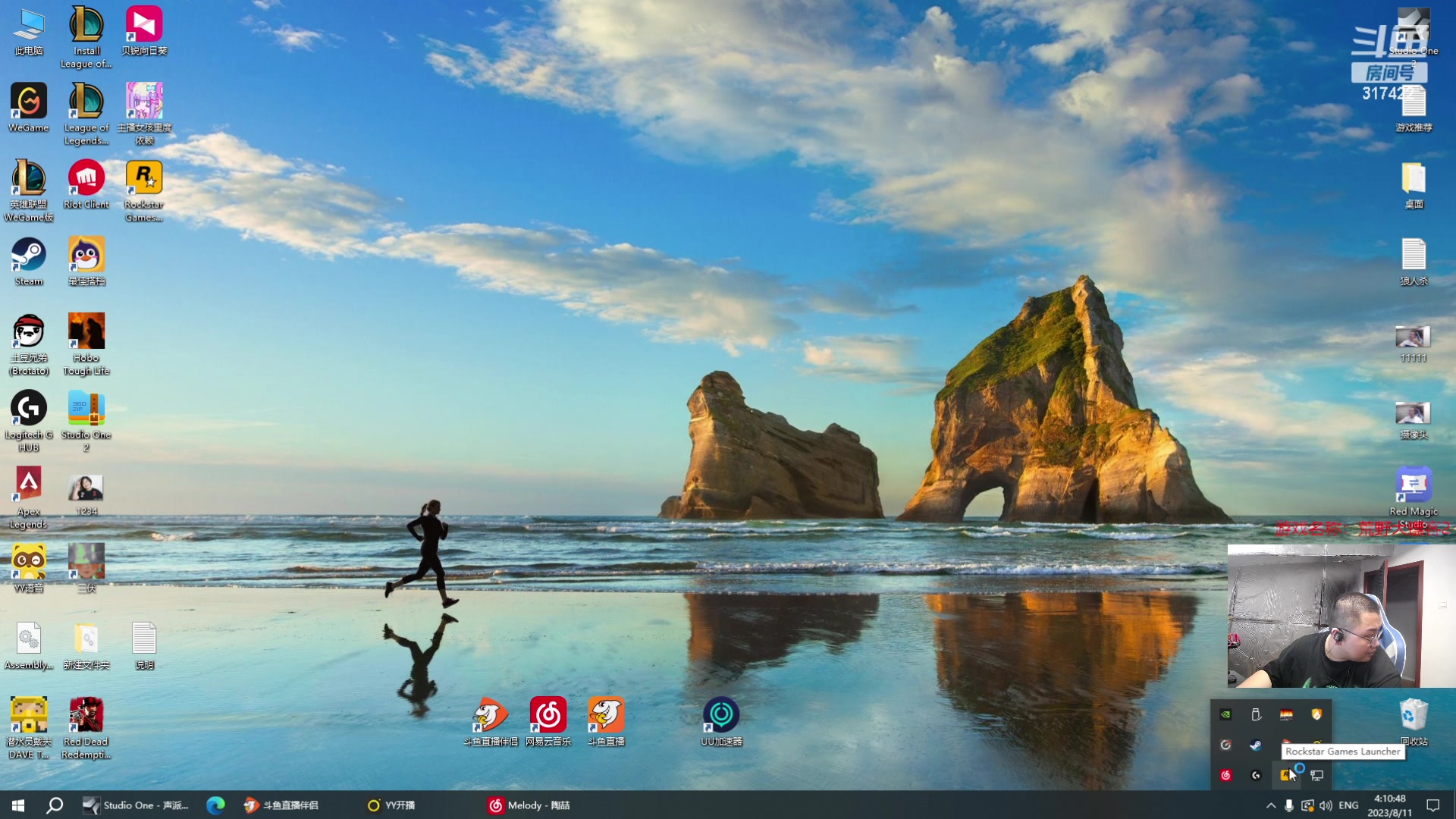Switch input language via ENG indicator

pyautogui.click(x=1348, y=805)
